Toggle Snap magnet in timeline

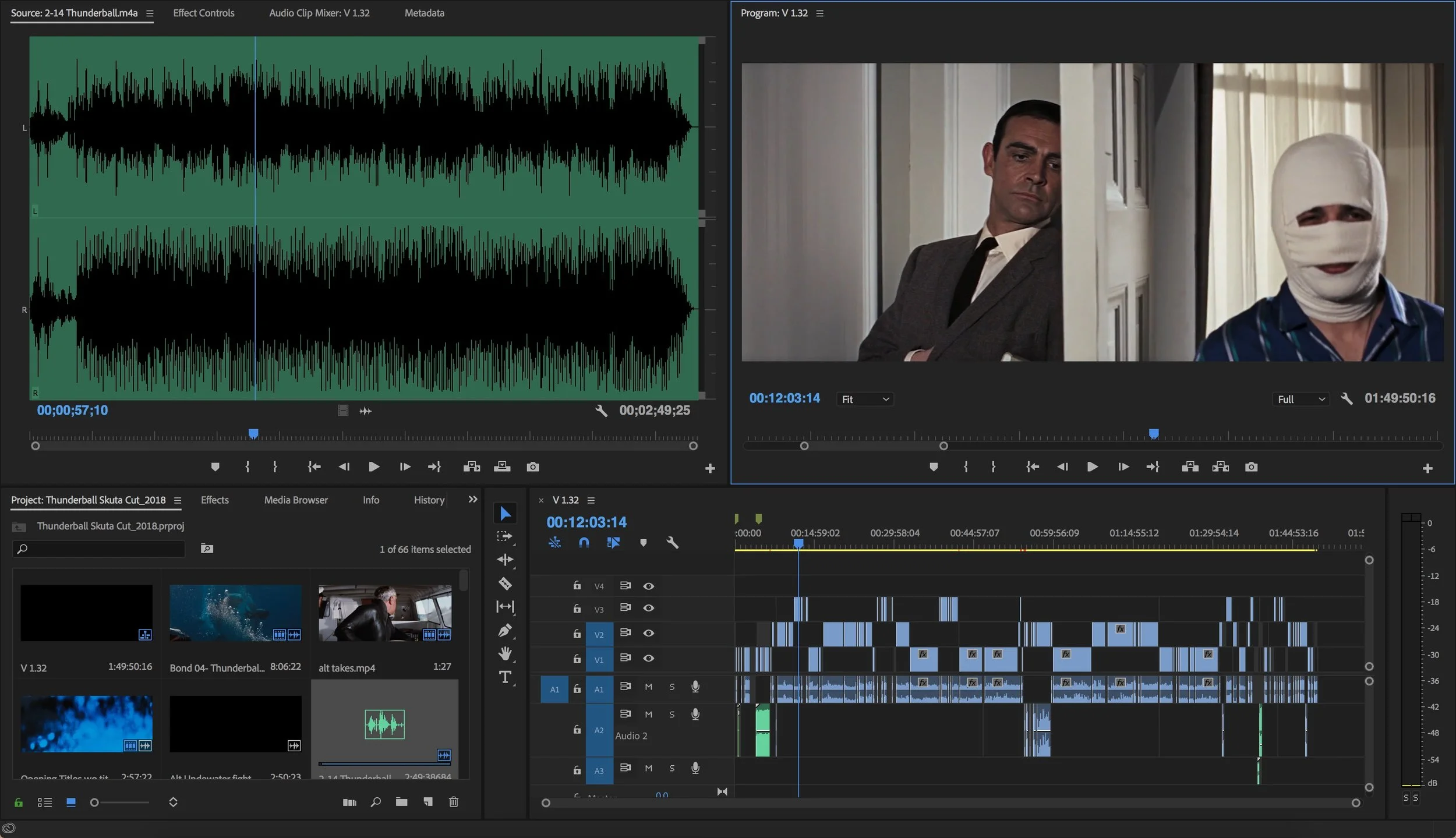pos(584,543)
